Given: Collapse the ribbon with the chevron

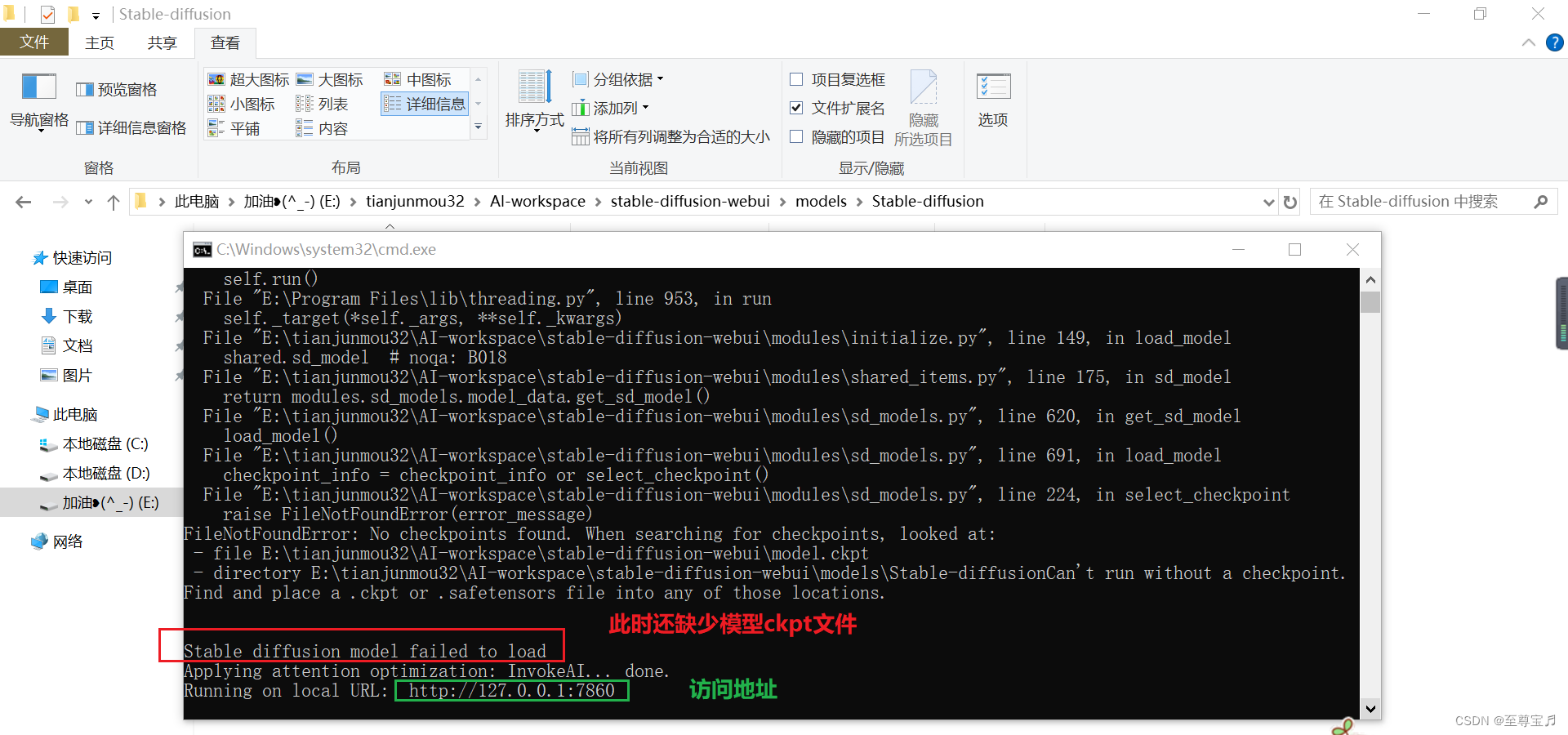Looking at the screenshot, I should click(1529, 42).
